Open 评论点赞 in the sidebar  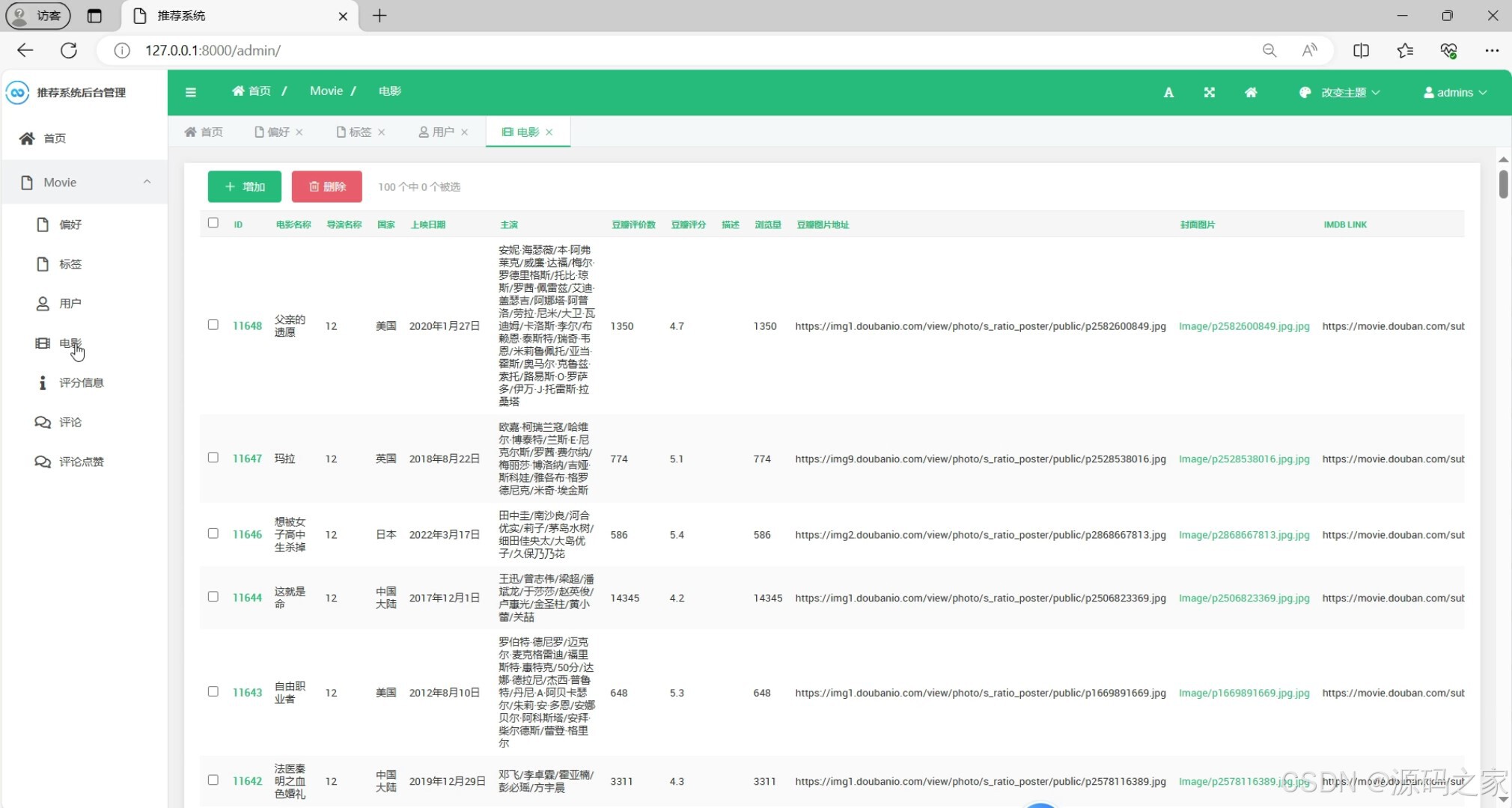tap(81, 462)
